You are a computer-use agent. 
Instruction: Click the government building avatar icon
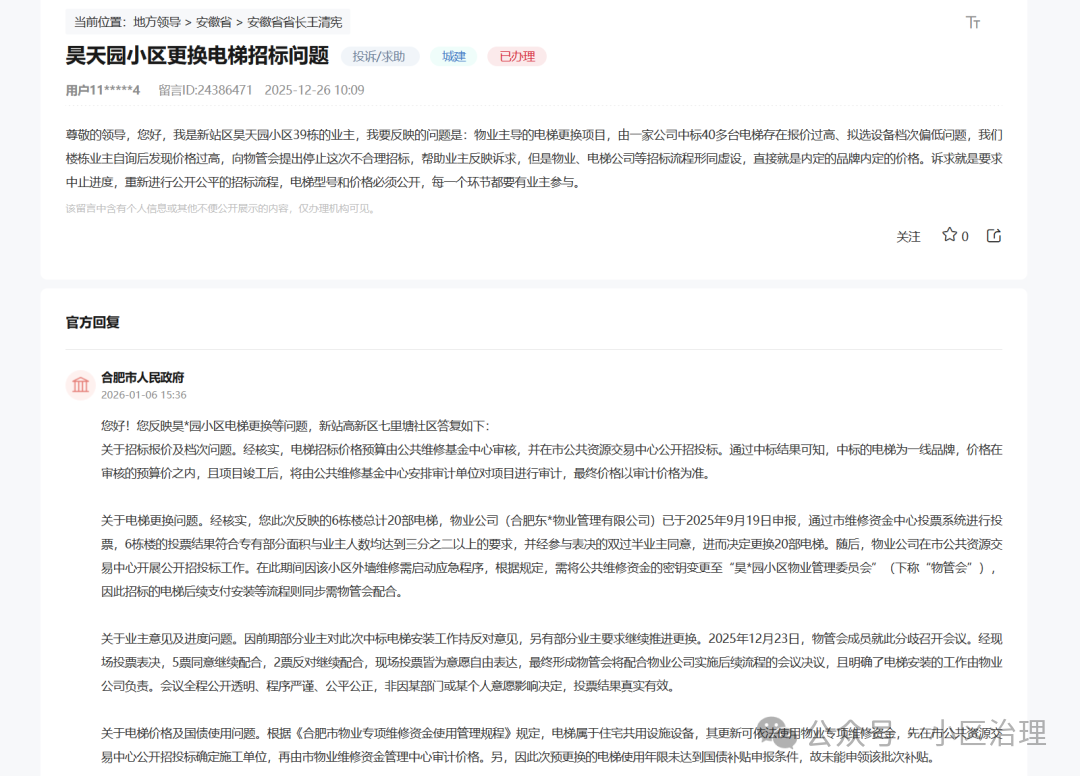pyautogui.click(x=81, y=385)
